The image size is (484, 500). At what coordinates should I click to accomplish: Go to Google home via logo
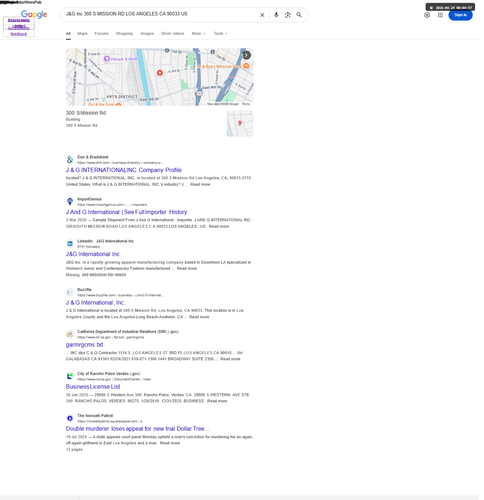click(34, 14)
